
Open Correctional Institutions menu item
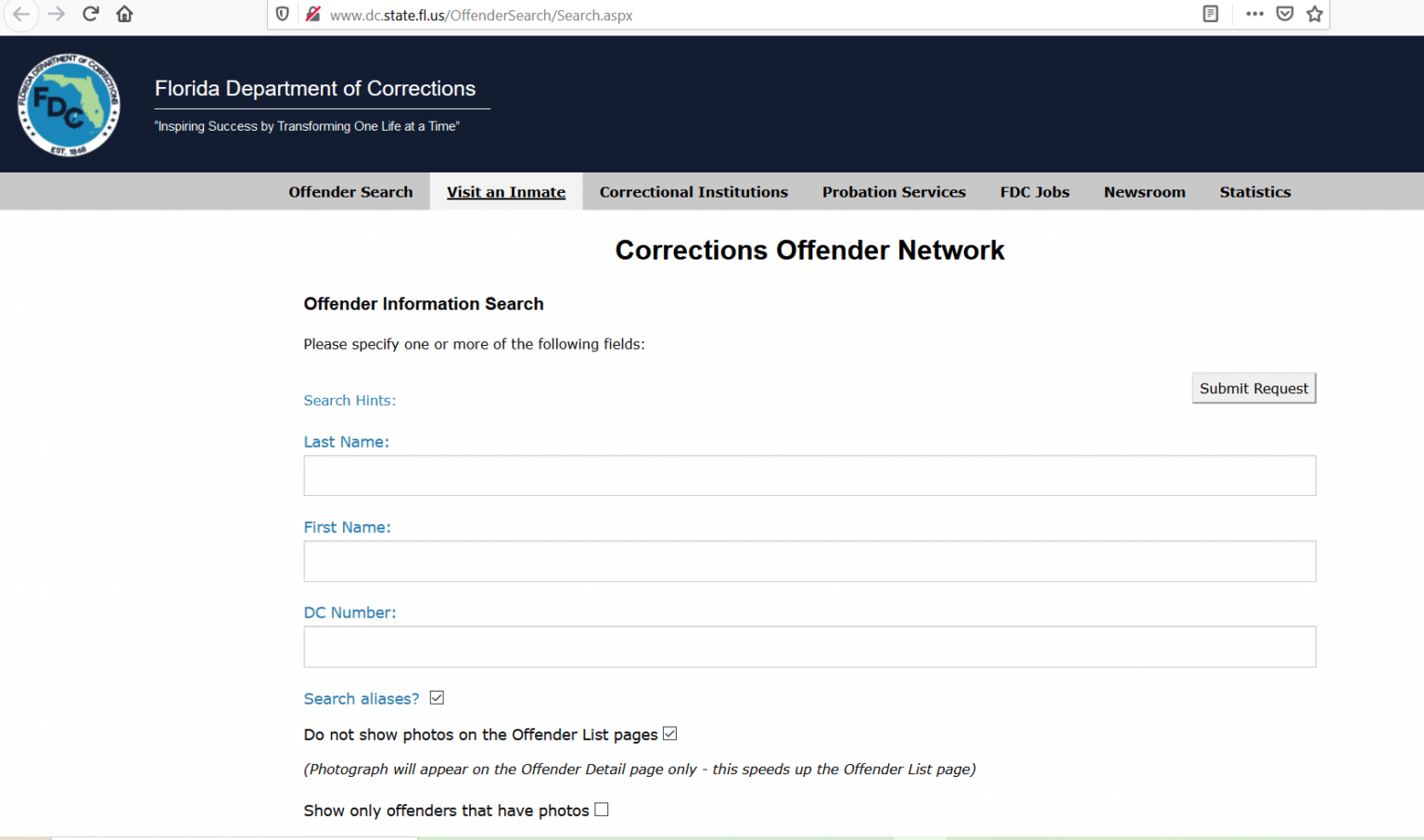click(x=693, y=192)
